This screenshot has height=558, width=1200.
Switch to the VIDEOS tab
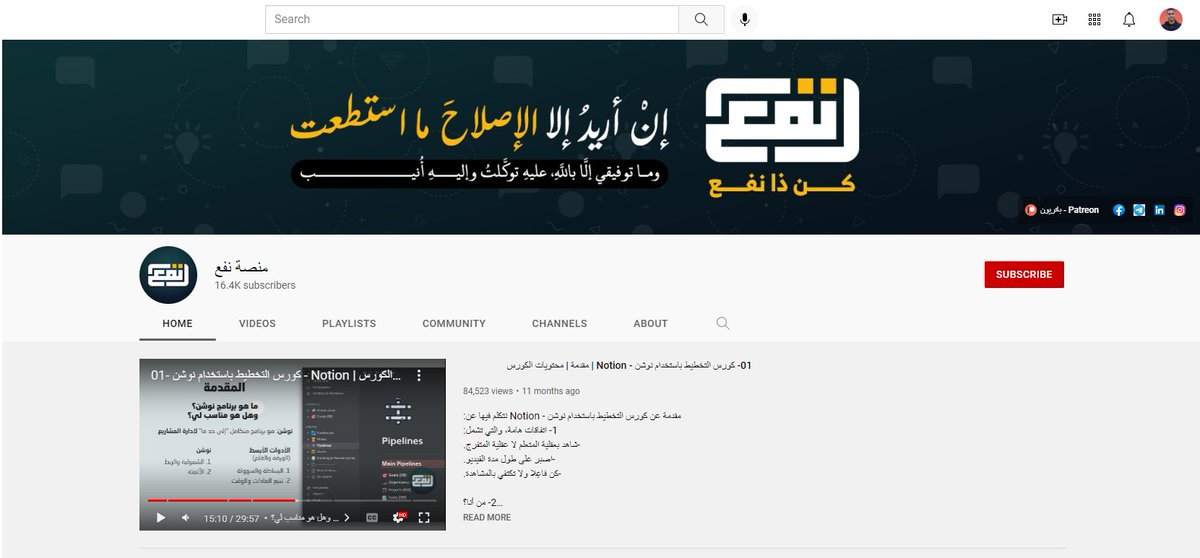tap(257, 323)
